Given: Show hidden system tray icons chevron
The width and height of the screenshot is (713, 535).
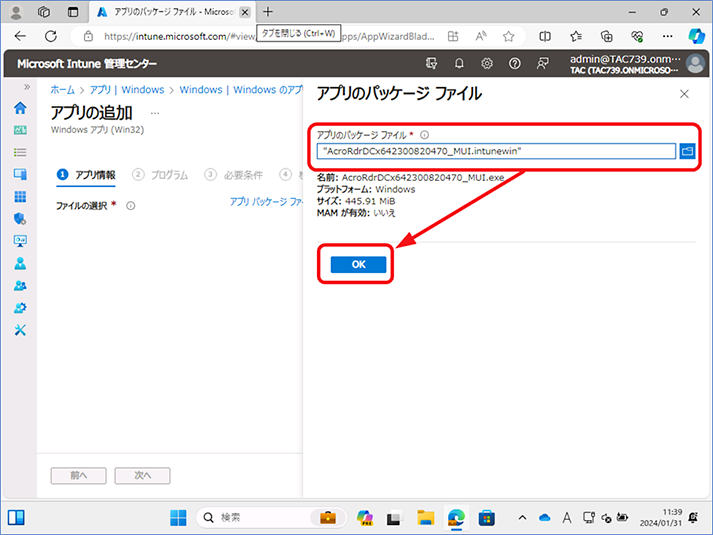Looking at the screenshot, I should pos(522,517).
